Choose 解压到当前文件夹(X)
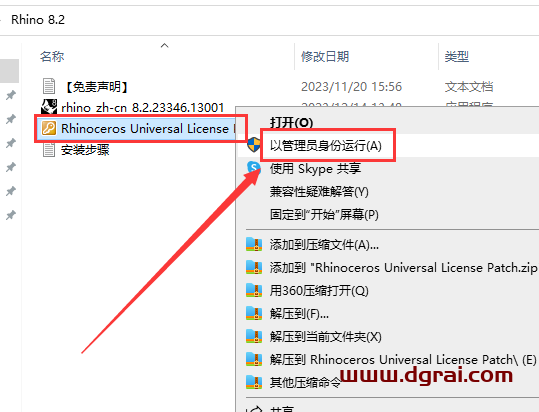Screen dimensions: 539x412 click(326, 336)
